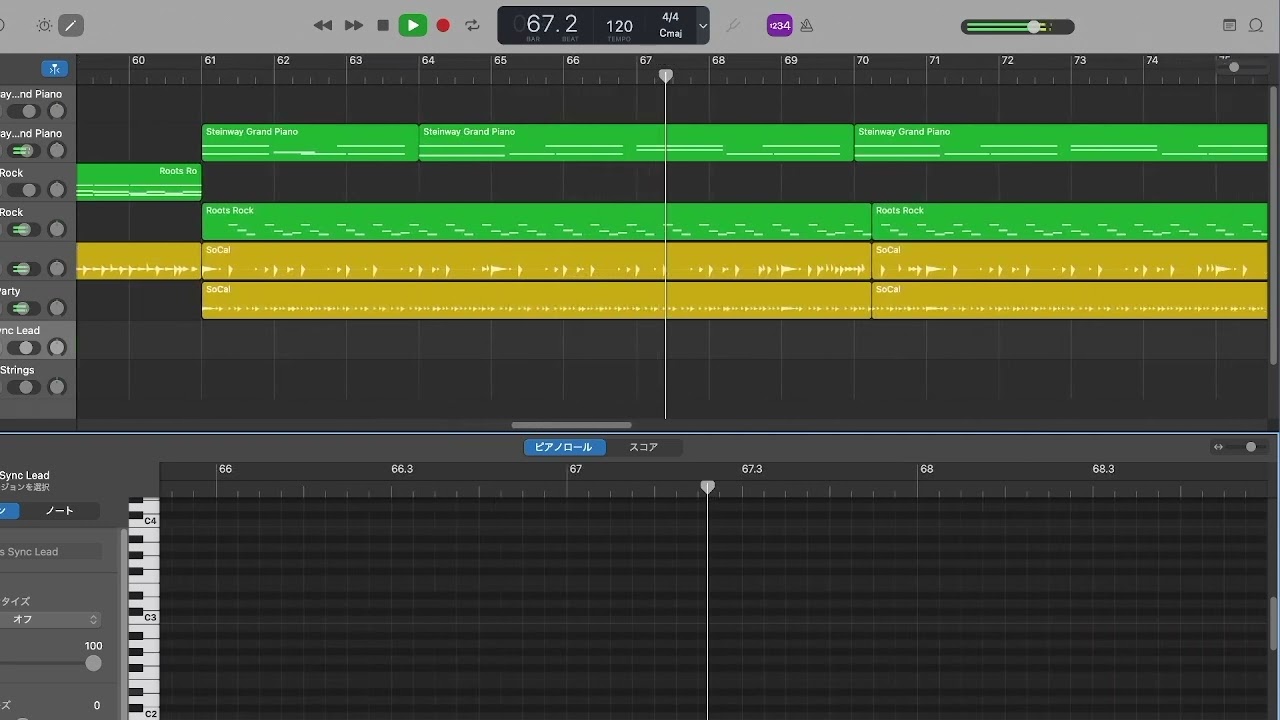This screenshot has height=720, width=1280.
Task: Click 66.3 on the piano roll ruler
Action: coord(402,469)
